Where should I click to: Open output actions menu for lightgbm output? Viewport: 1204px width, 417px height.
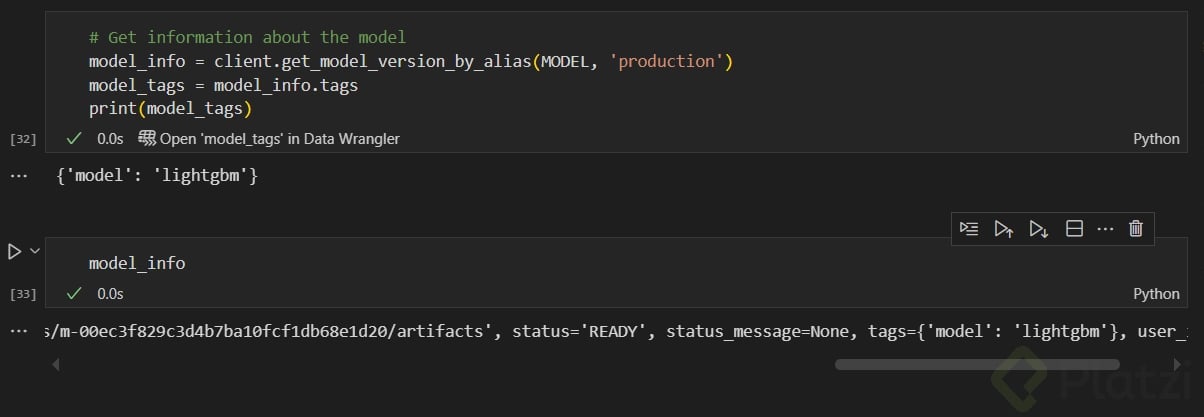(x=16, y=176)
